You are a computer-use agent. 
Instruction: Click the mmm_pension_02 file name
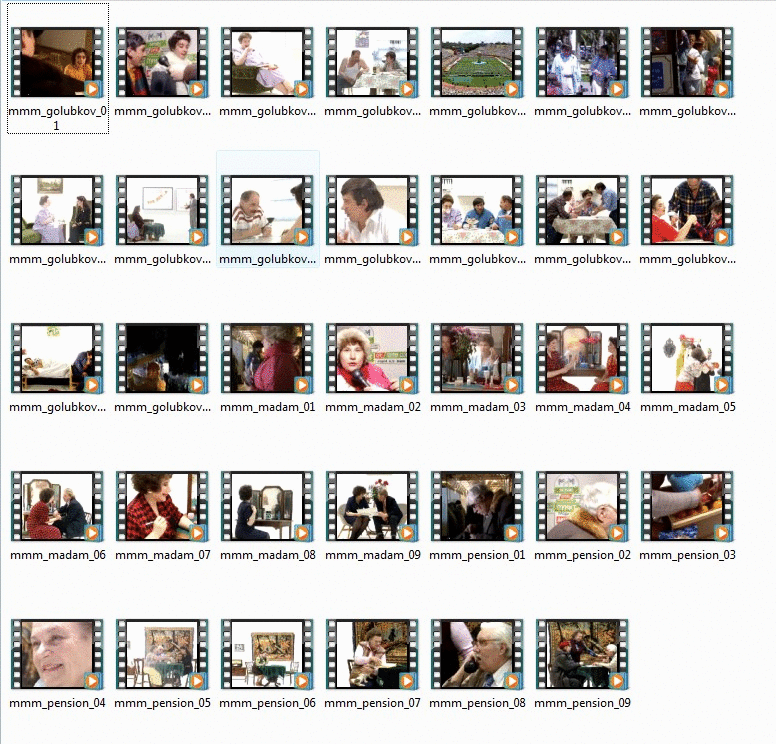coord(582,555)
